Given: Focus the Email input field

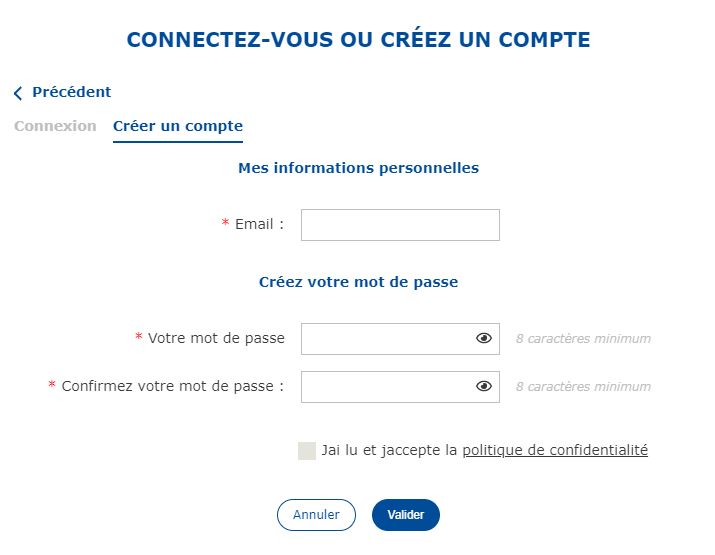Looking at the screenshot, I should [x=400, y=225].
